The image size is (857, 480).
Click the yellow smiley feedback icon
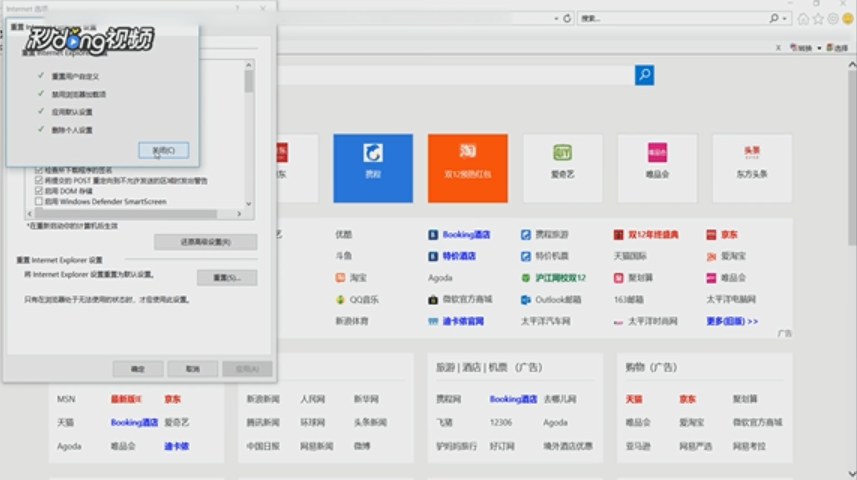(848, 19)
